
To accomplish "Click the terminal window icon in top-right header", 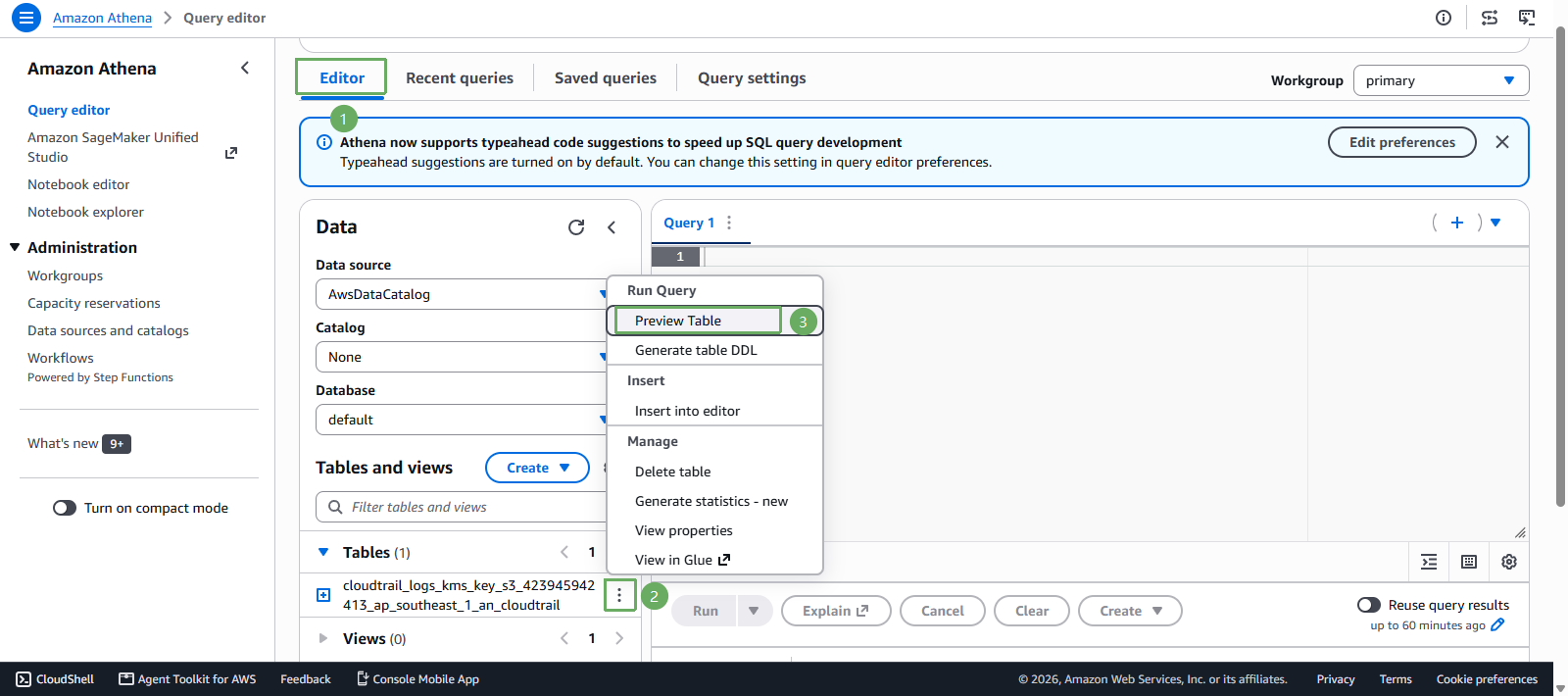I will (1527, 18).
